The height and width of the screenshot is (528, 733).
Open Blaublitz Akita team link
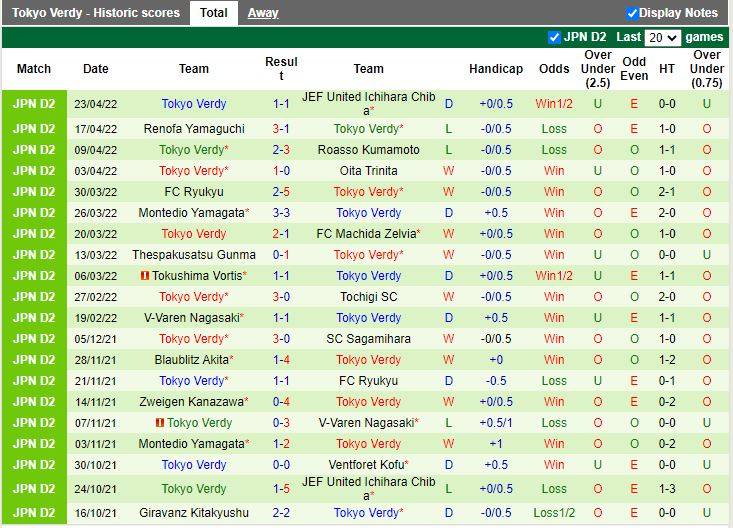(194, 360)
